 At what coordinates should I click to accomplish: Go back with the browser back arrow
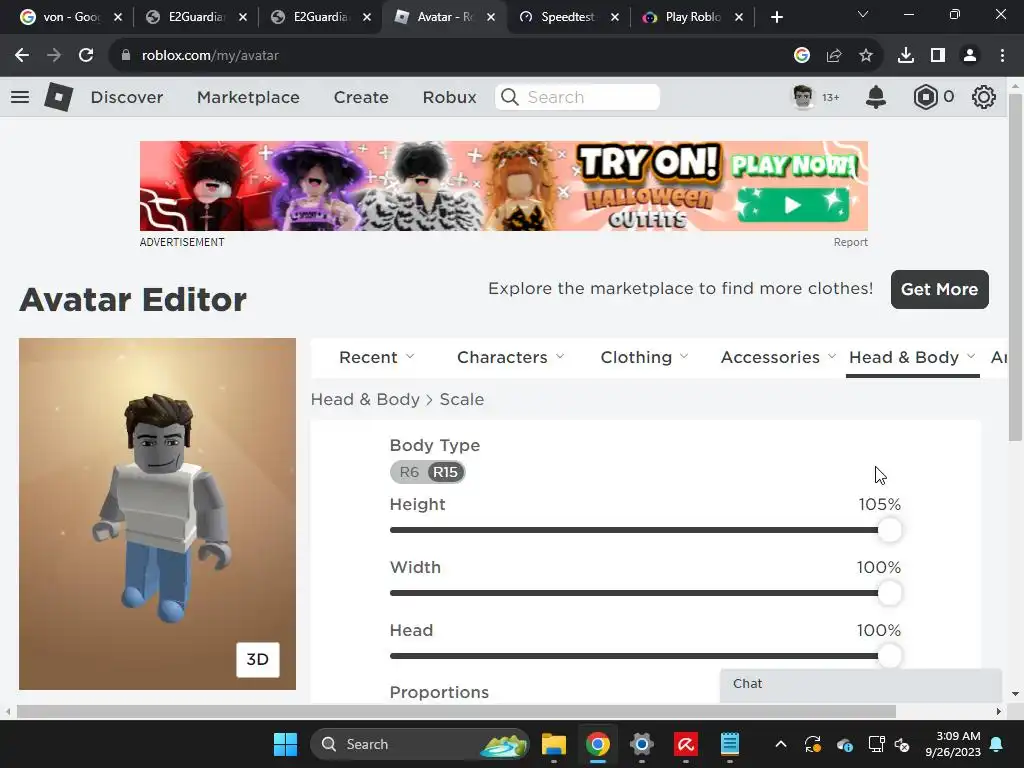tap(22, 56)
